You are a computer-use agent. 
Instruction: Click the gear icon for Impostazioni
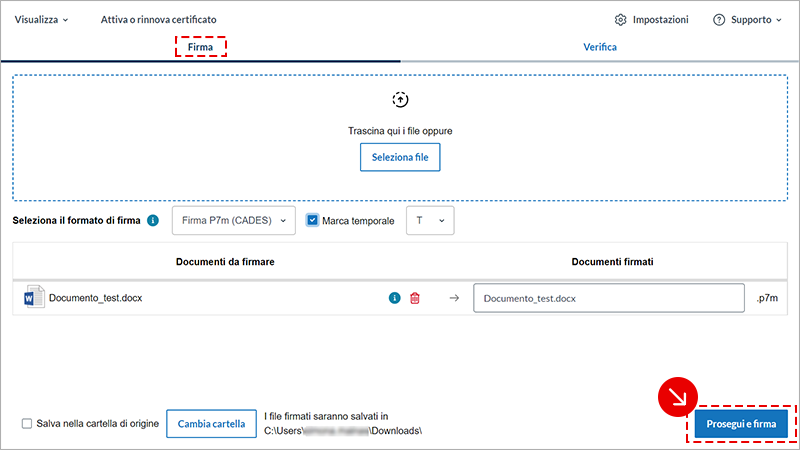pos(621,20)
